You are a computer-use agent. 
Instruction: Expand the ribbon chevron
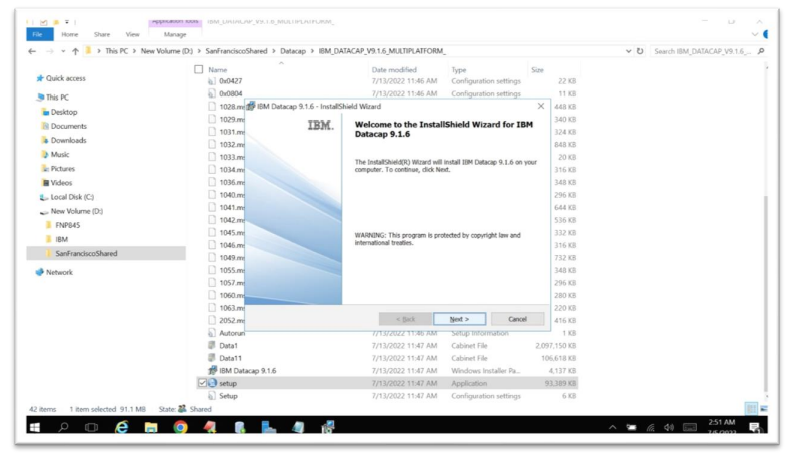tap(754, 34)
